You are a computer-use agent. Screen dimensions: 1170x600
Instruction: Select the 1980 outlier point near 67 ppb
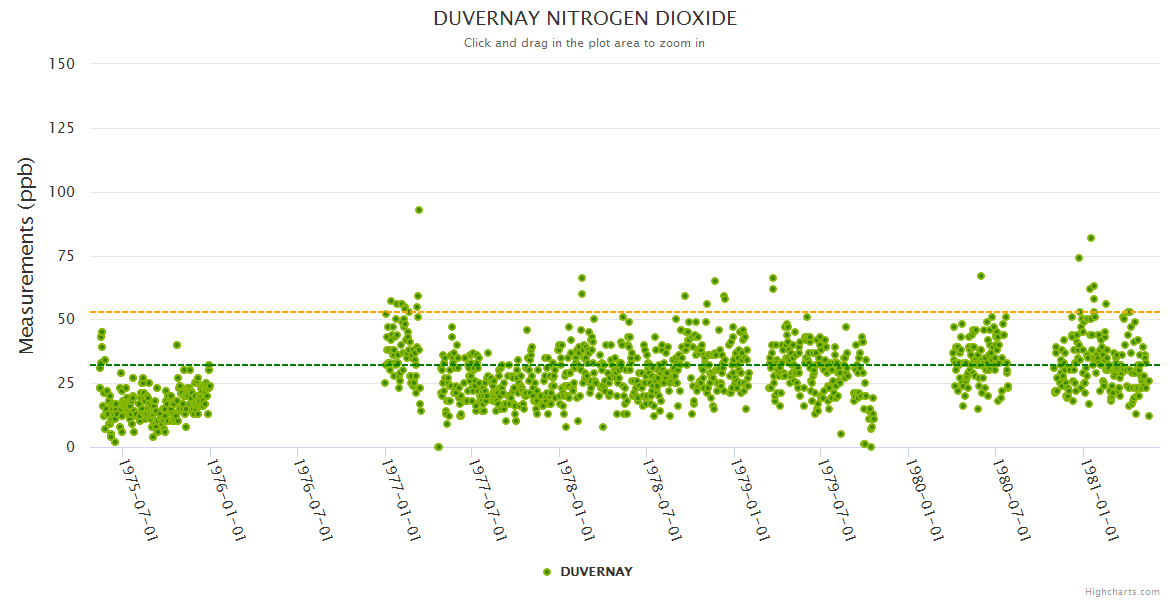tap(981, 276)
